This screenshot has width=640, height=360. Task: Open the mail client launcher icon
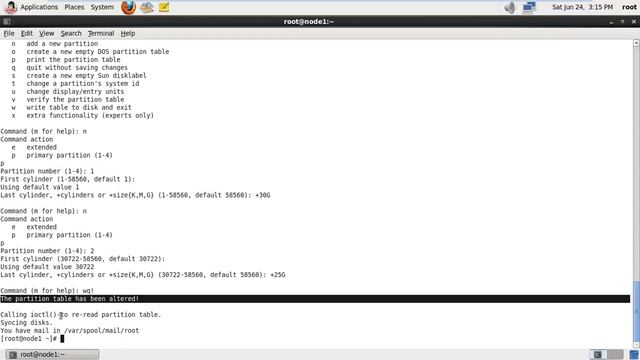point(147,7)
